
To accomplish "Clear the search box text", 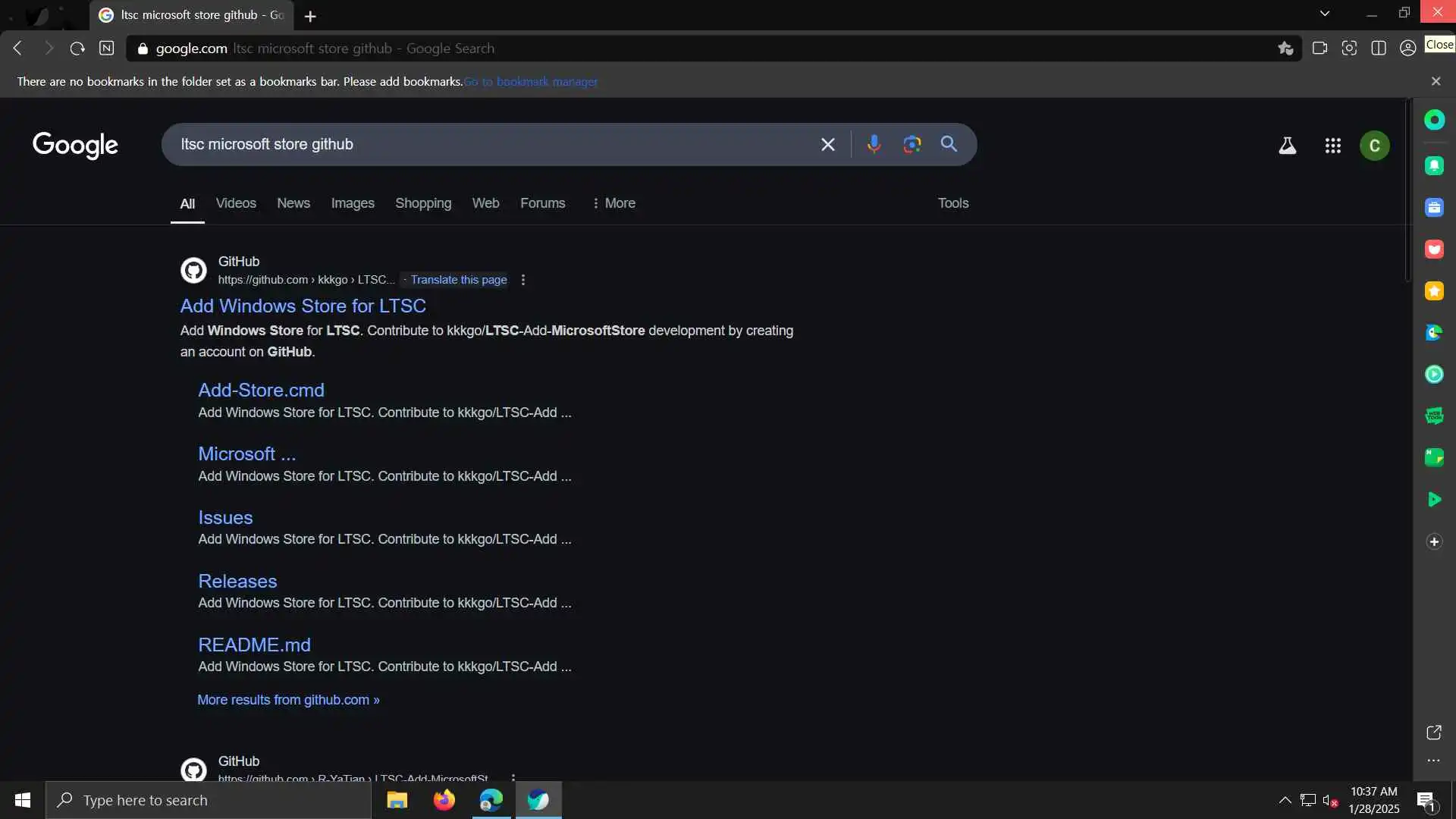I will tap(827, 144).
